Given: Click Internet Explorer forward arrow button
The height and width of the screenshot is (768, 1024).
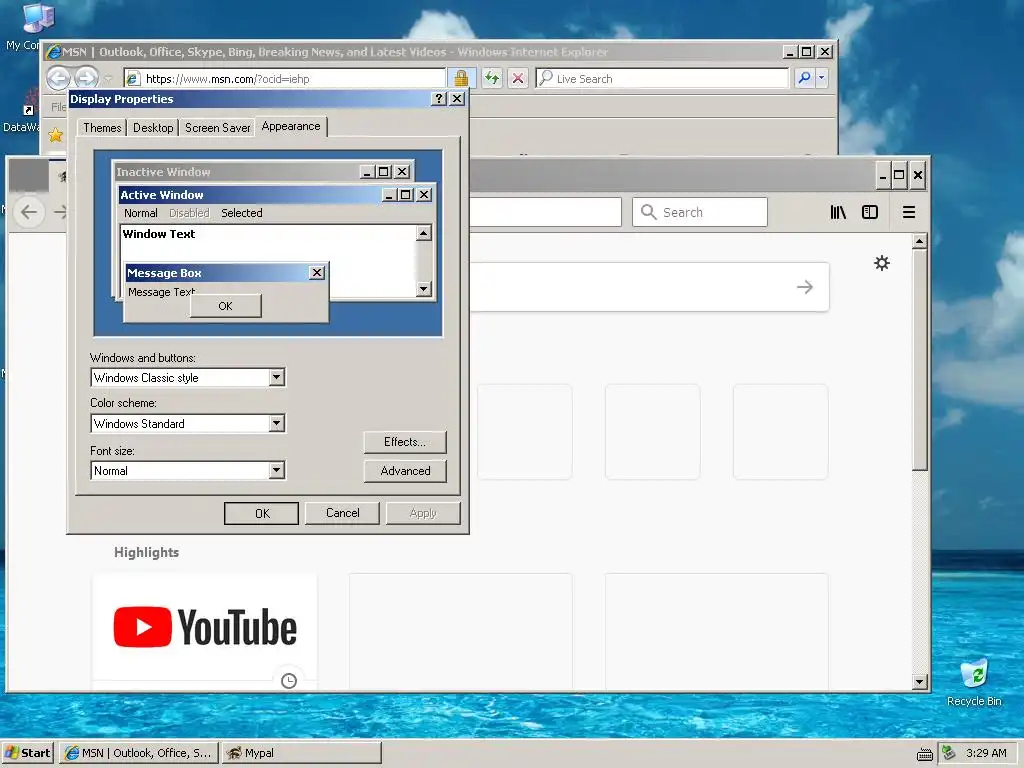Looking at the screenshot, I should 86,78.
